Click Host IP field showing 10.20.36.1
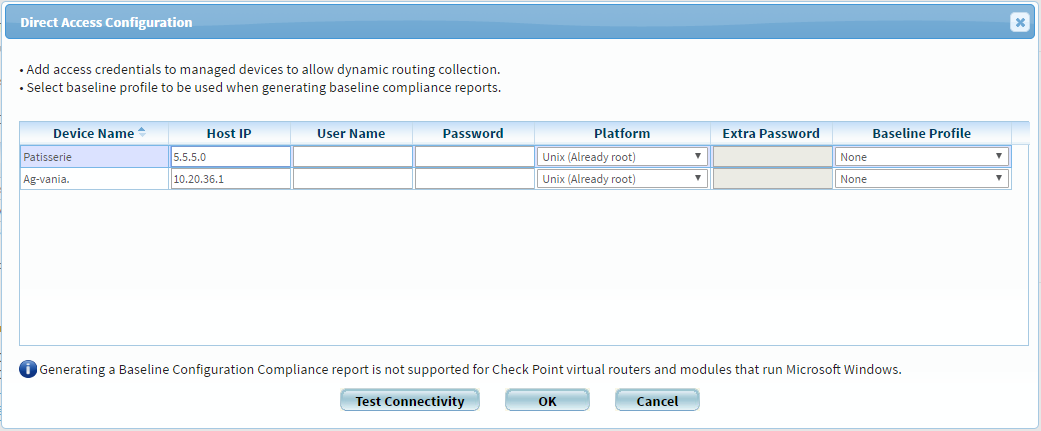The height and width of the screenshot is (431, 1041). [230, 179]
